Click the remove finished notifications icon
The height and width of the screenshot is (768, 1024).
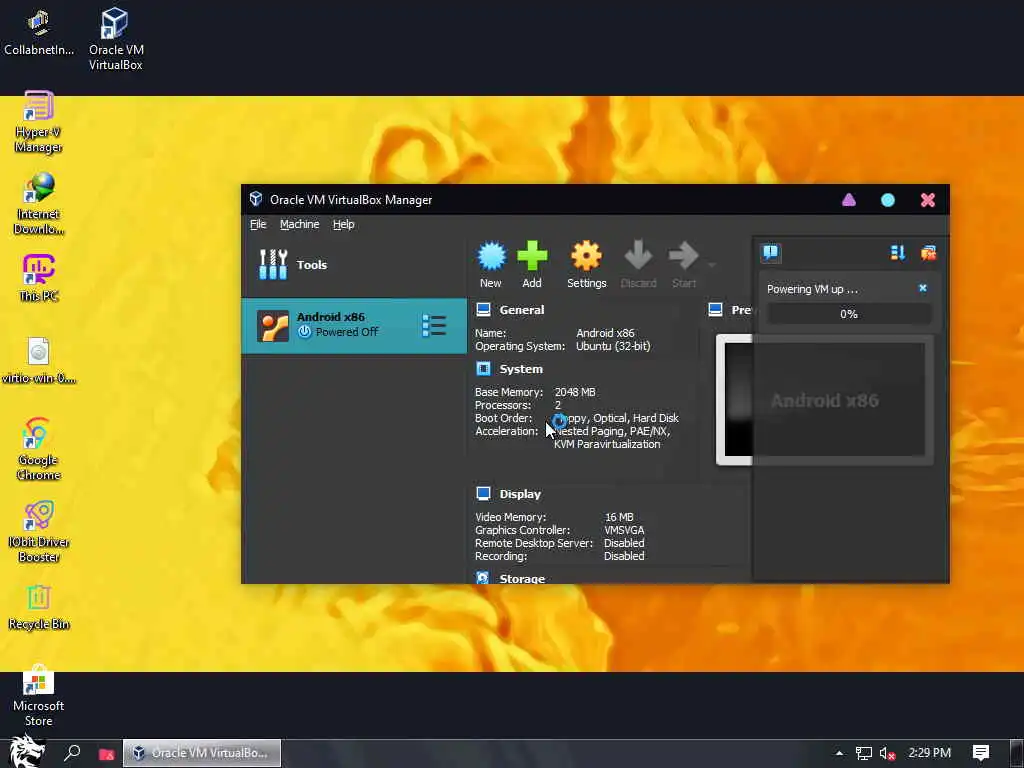(x=928, y=253)
